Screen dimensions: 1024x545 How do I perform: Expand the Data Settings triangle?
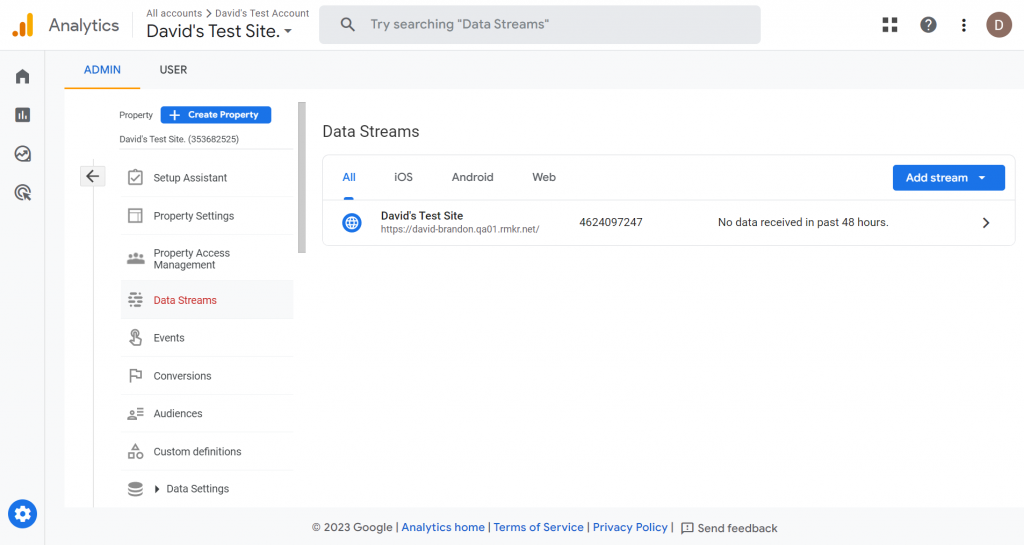pyautogui.click(x=157, y=489)
